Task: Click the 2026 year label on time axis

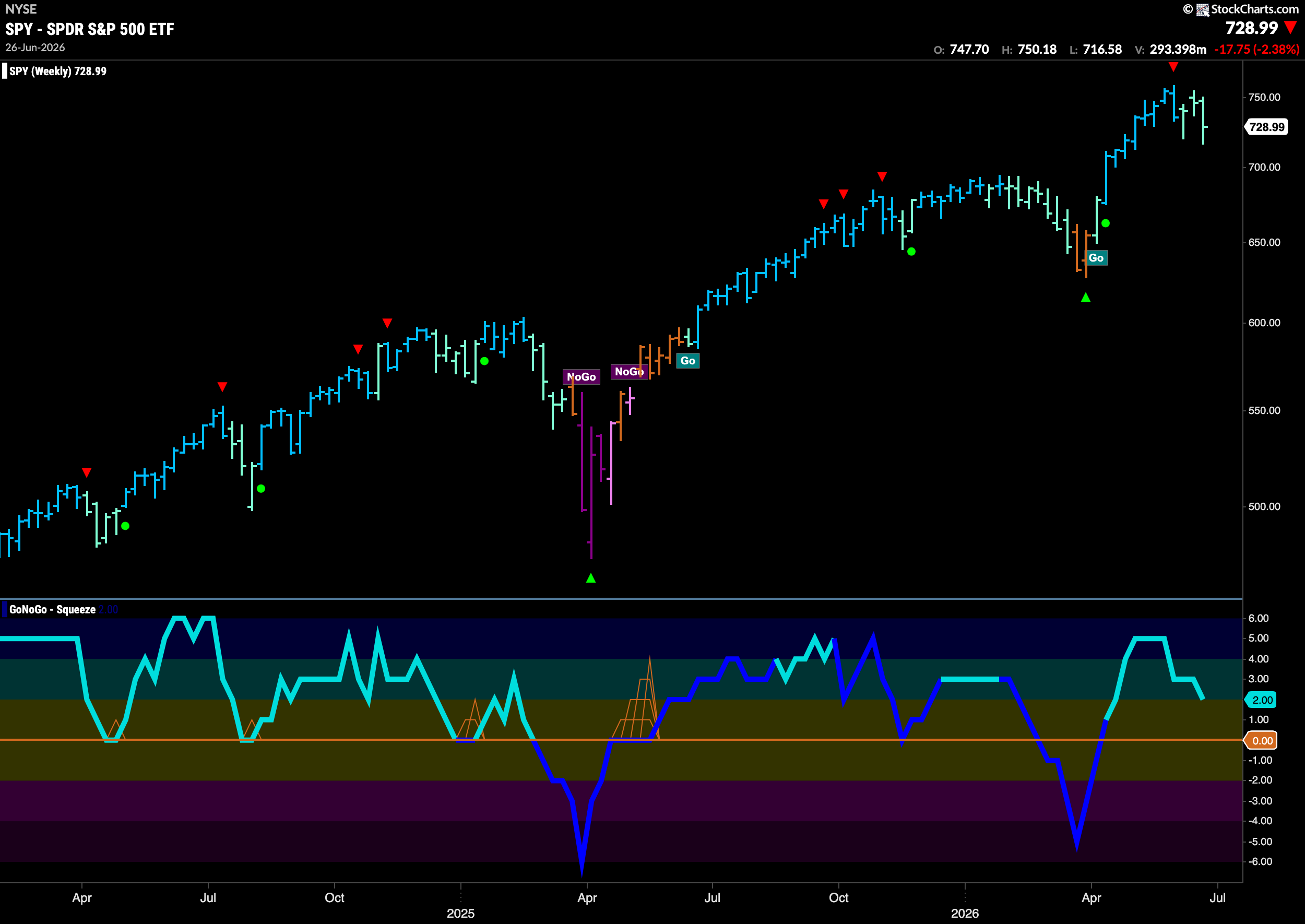Action: (965, 913)
